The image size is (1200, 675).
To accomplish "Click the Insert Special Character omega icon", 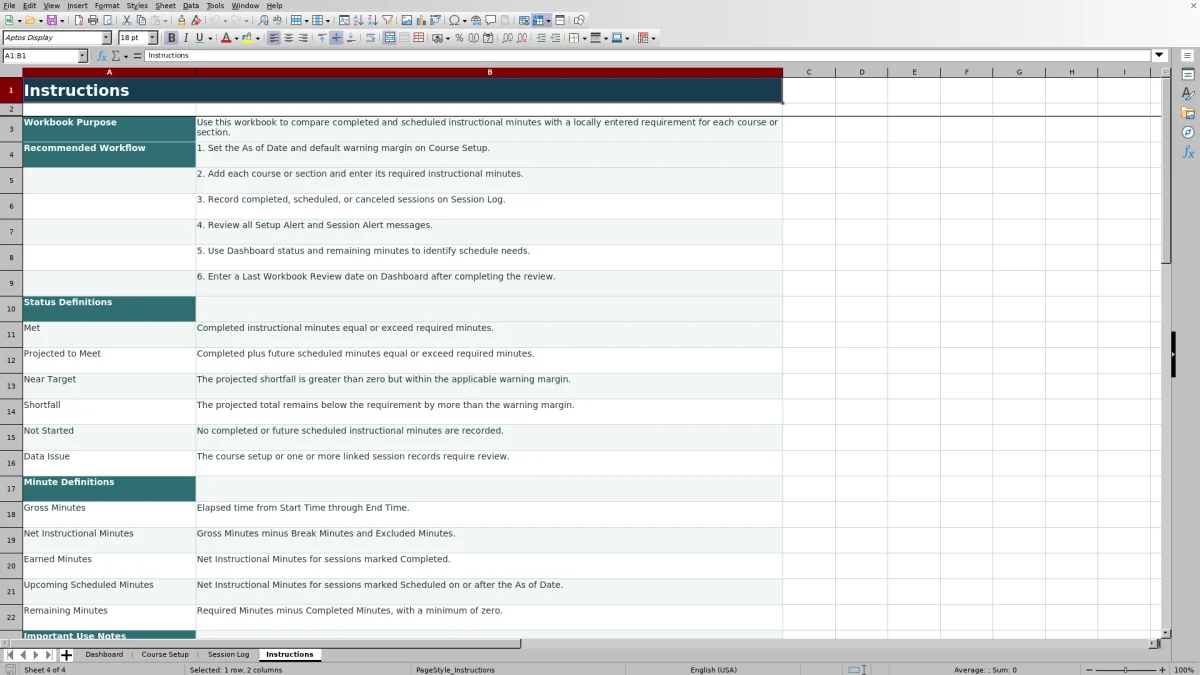I will click(454, 20).
